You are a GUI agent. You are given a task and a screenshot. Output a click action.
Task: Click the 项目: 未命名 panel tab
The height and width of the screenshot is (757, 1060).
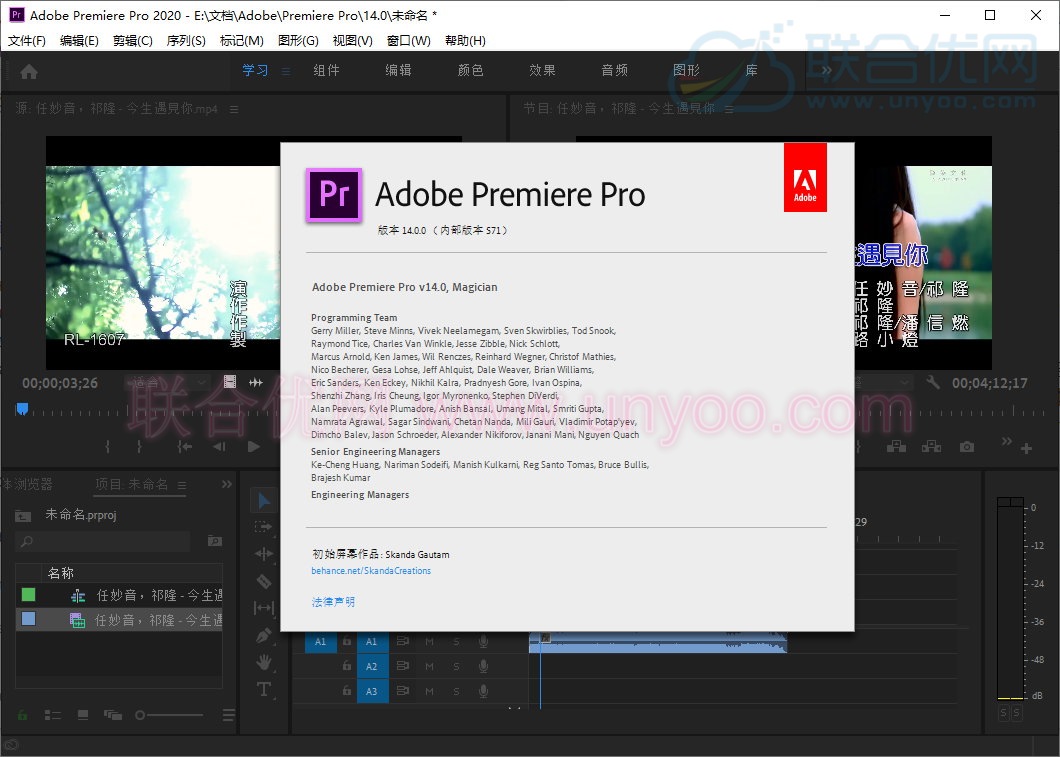[x=132, y=484]
